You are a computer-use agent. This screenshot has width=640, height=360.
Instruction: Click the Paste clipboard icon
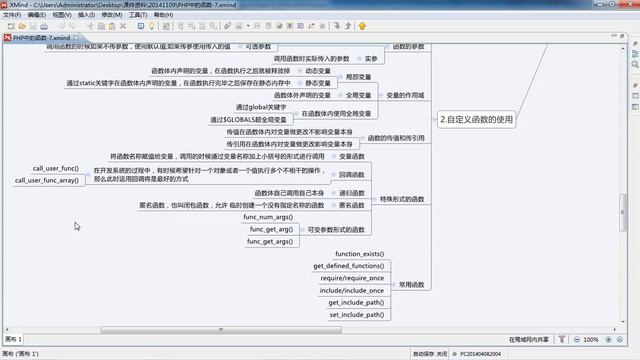(112, 26)
